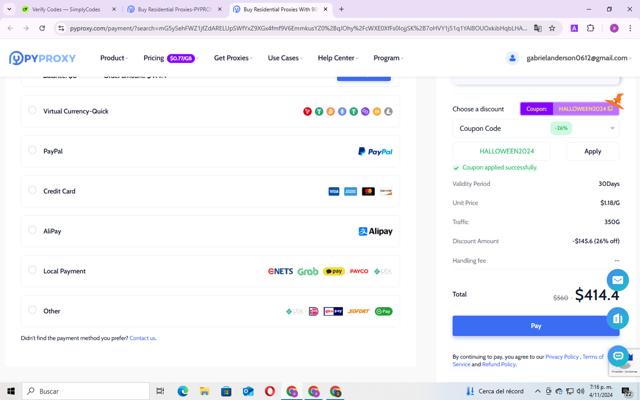640x400 pixels.
Task: Open File Explorer from taskbar
Action: click(x=204, y=391)
